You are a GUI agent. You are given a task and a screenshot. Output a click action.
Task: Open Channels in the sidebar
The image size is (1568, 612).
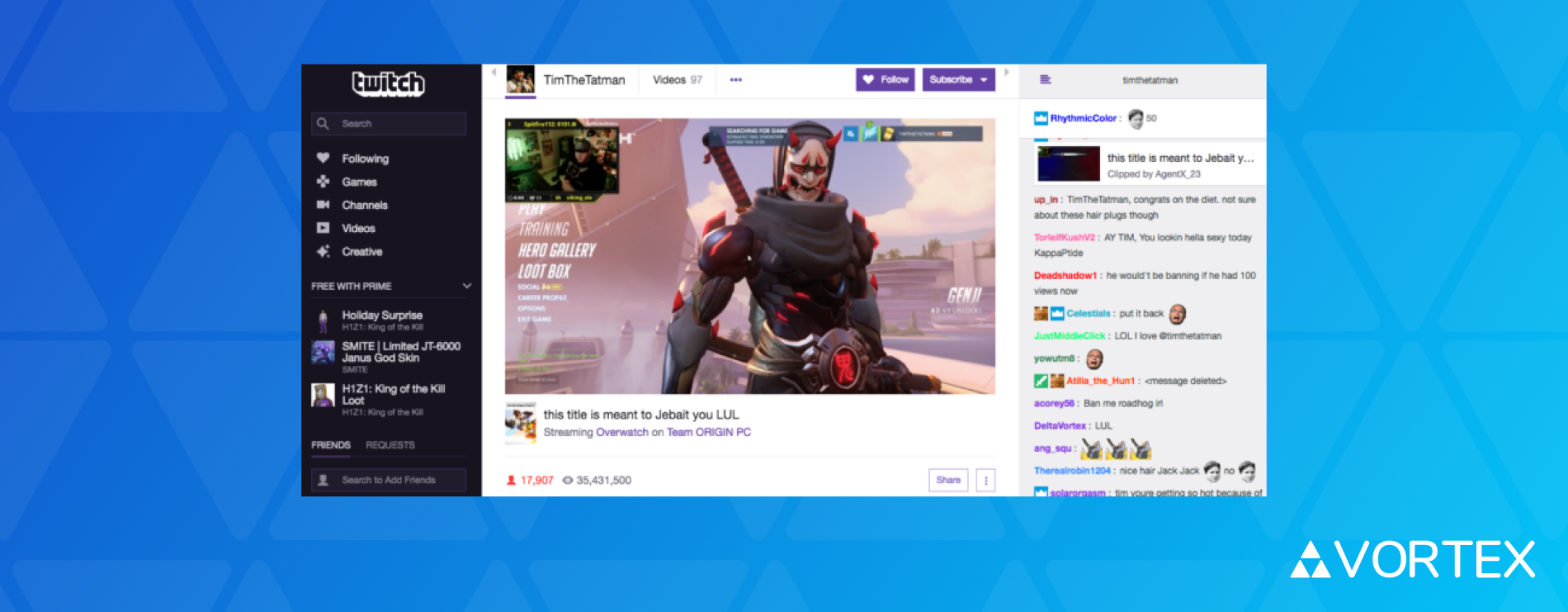click(365, 205)
